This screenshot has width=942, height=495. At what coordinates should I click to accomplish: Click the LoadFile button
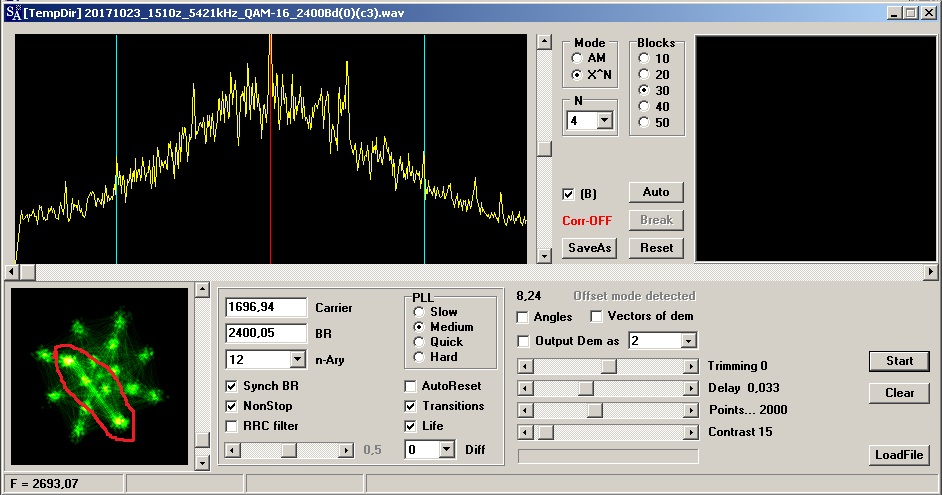pyautogui.click(x=899, y=456)
